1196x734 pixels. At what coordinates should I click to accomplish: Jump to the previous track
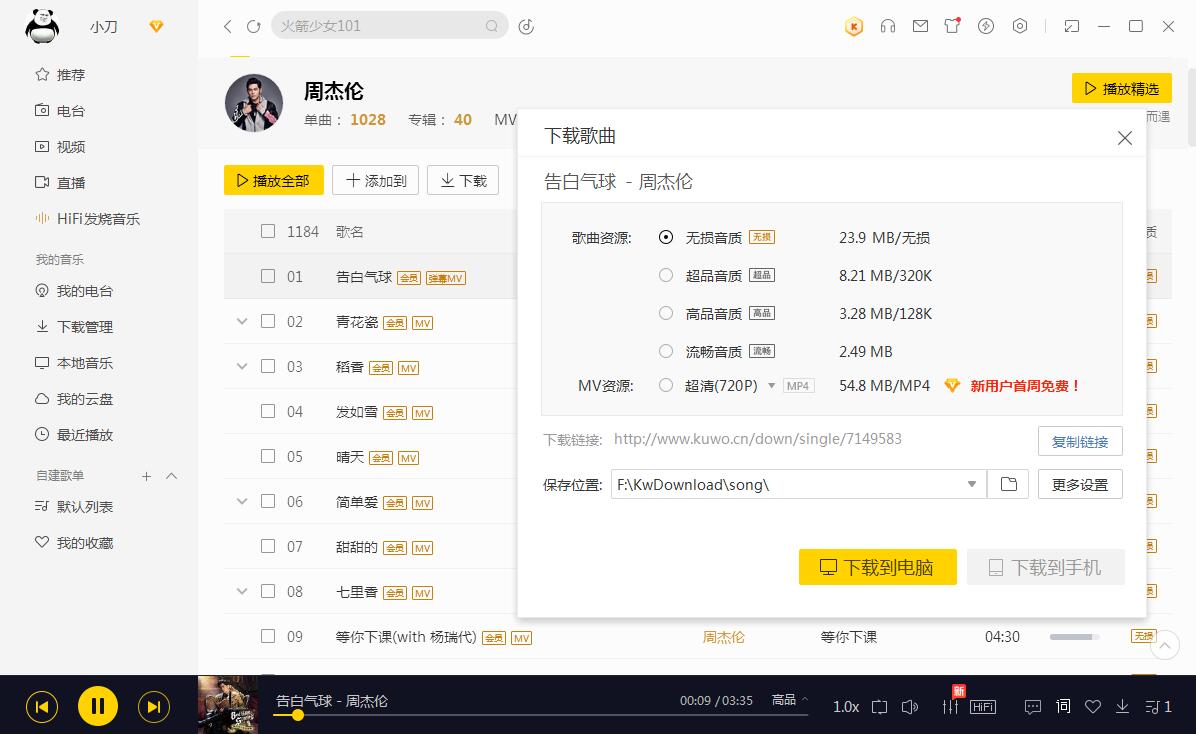(x=42, y=707)
